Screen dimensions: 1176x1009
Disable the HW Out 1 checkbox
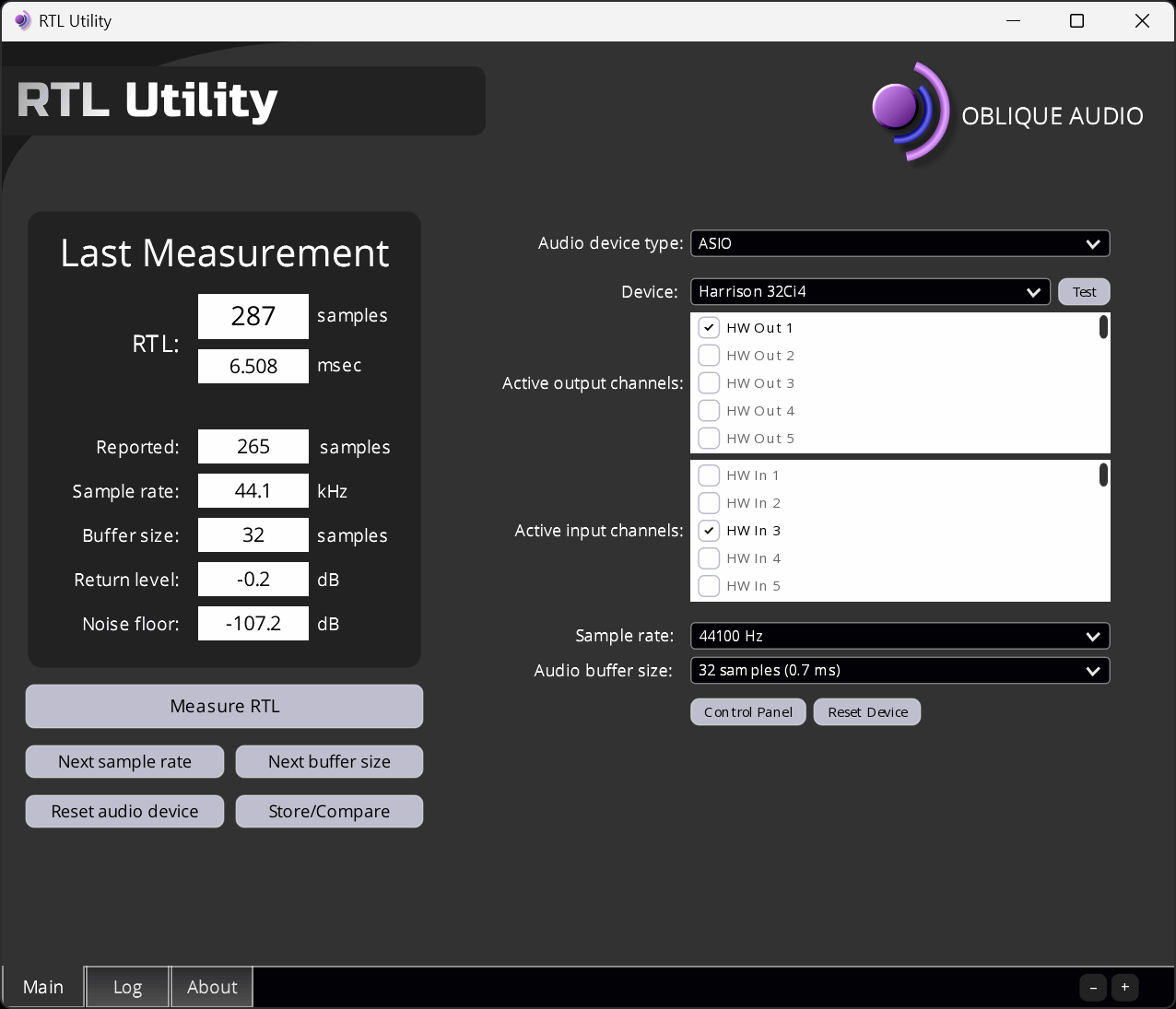pos(709,327)
